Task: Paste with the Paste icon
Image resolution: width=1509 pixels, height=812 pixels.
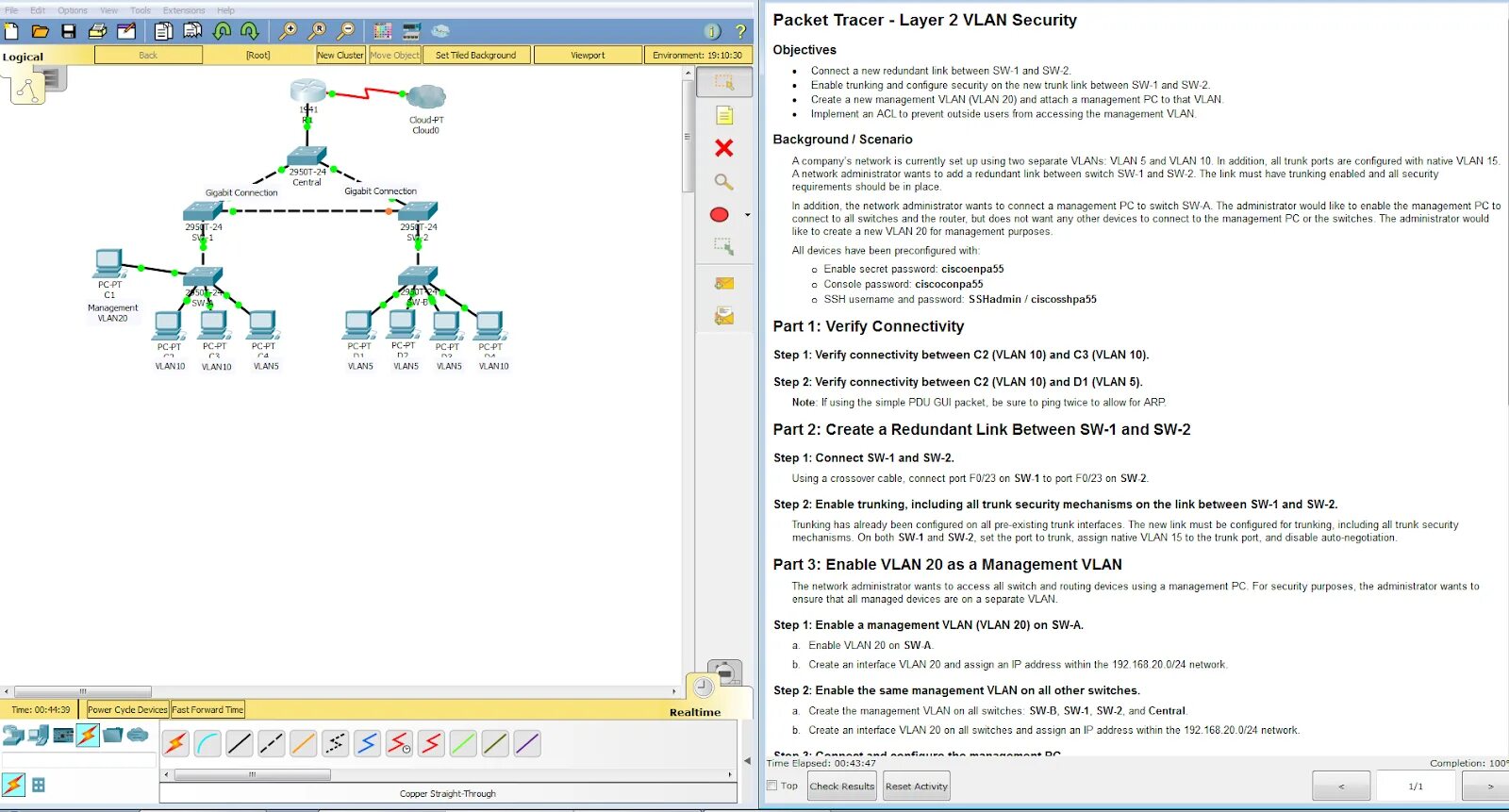Action: (x=192, y=31)
